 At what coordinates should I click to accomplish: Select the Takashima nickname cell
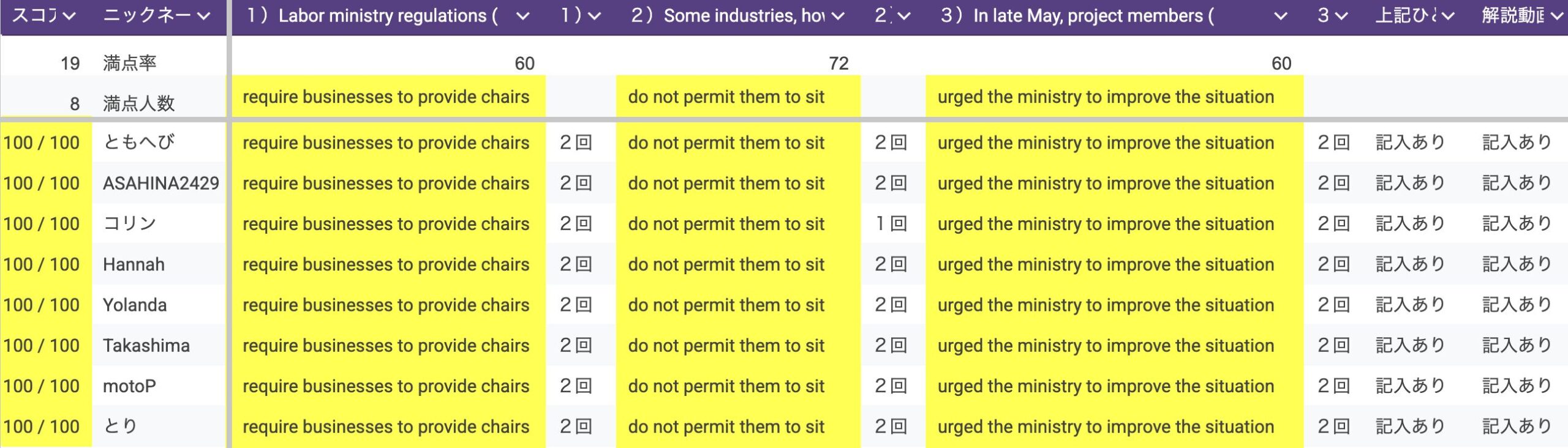point(146,346)
